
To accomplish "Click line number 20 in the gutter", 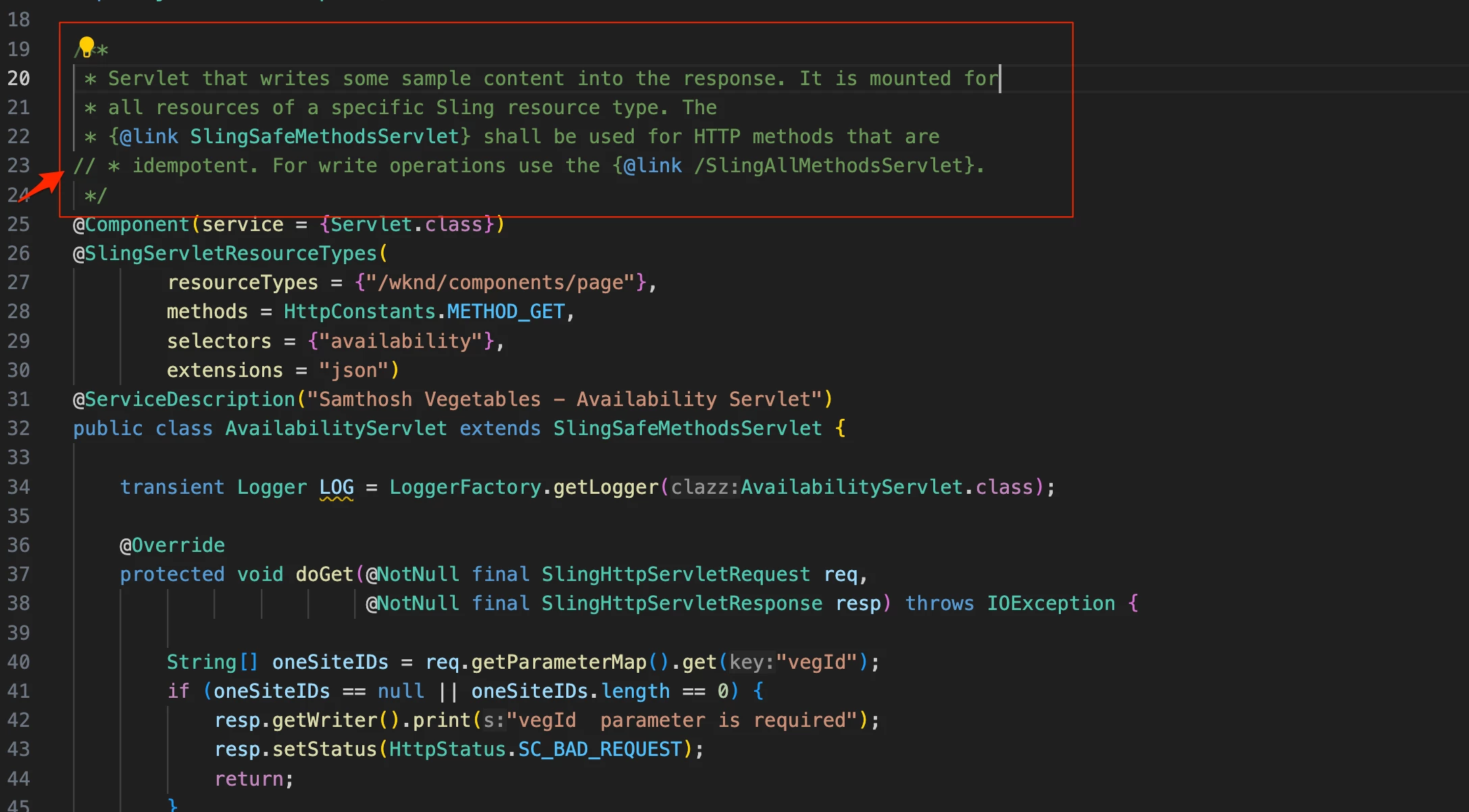I will tap(19, 78).
